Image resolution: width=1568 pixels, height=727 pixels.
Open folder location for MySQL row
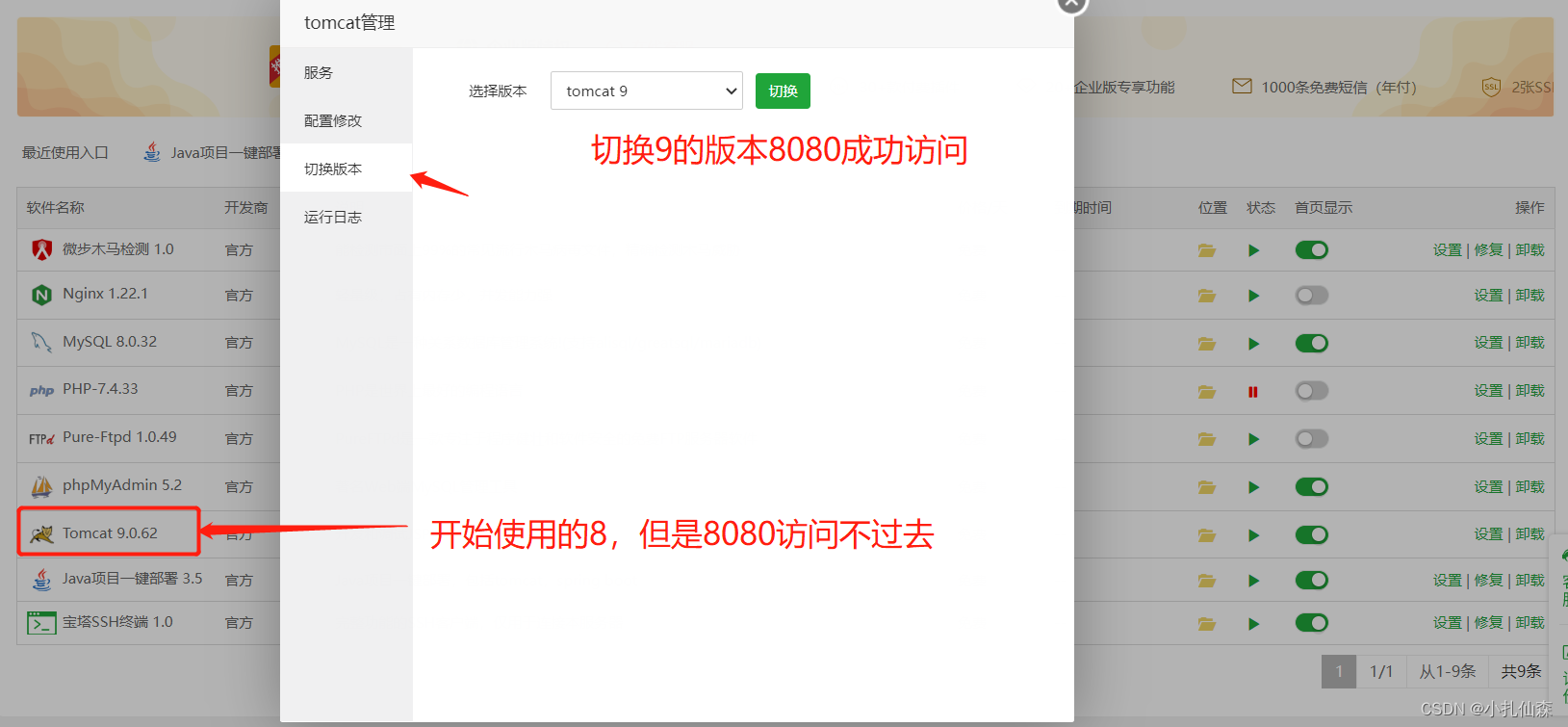click(1206, 344)
